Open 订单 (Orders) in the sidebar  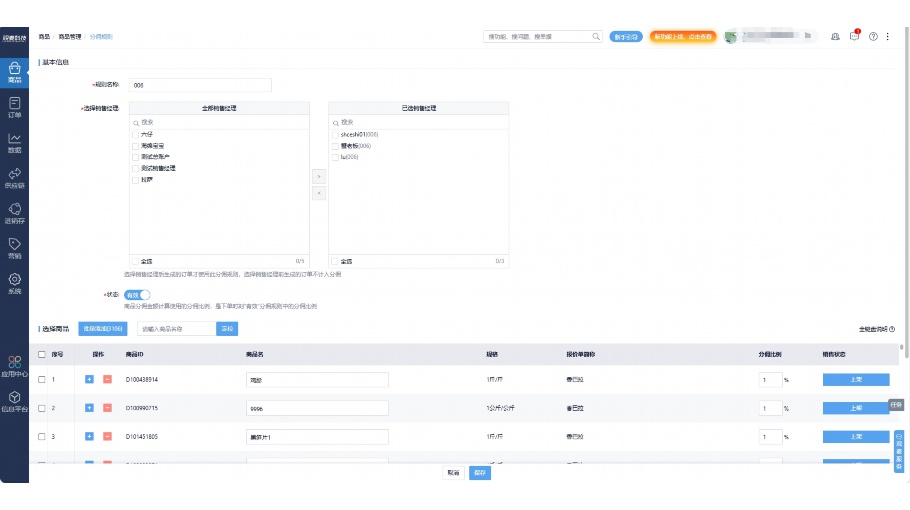(14, 107)
